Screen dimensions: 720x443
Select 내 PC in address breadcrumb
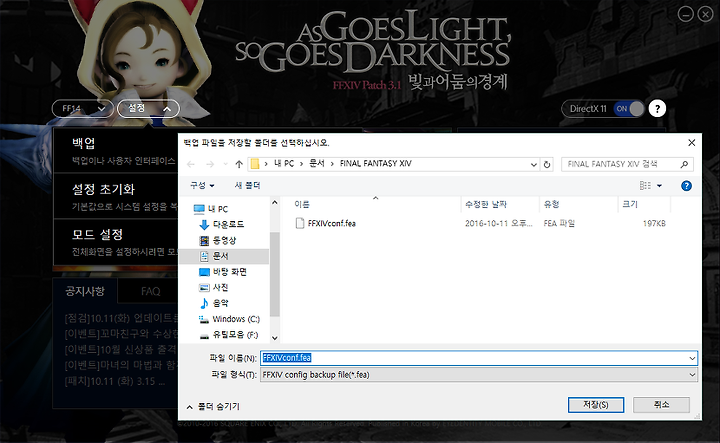[x=284, y=163]
